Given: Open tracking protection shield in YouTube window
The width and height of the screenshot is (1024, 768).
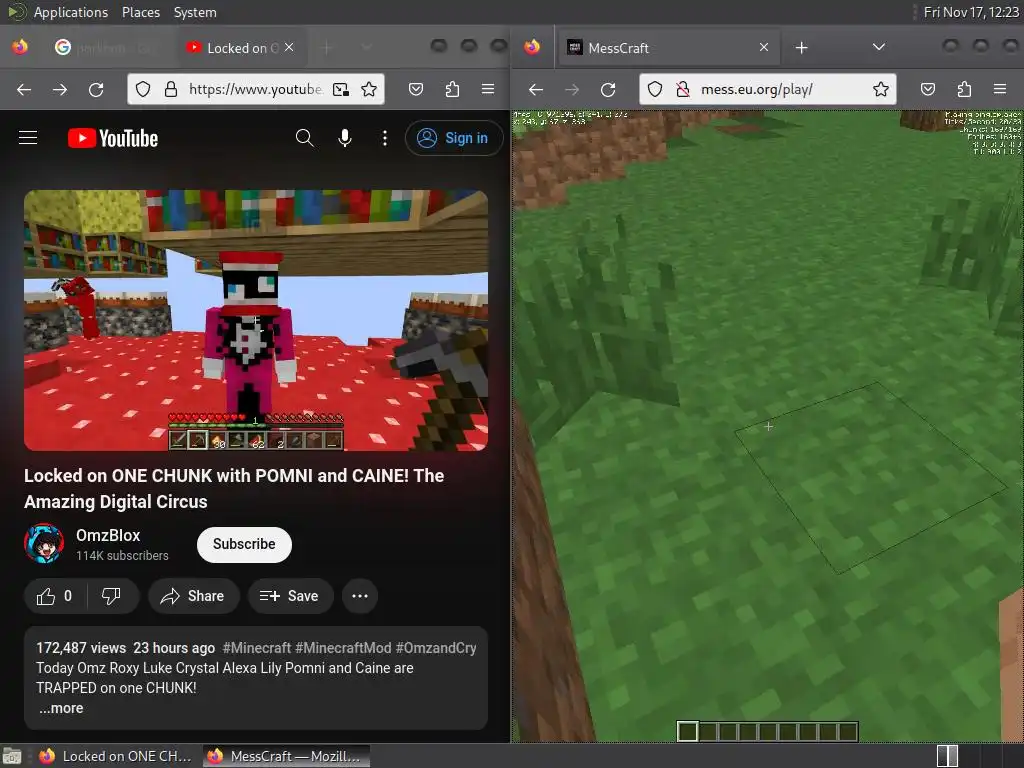Looking at the screenshot, I should pyautogui.click(x=143, y=89).
